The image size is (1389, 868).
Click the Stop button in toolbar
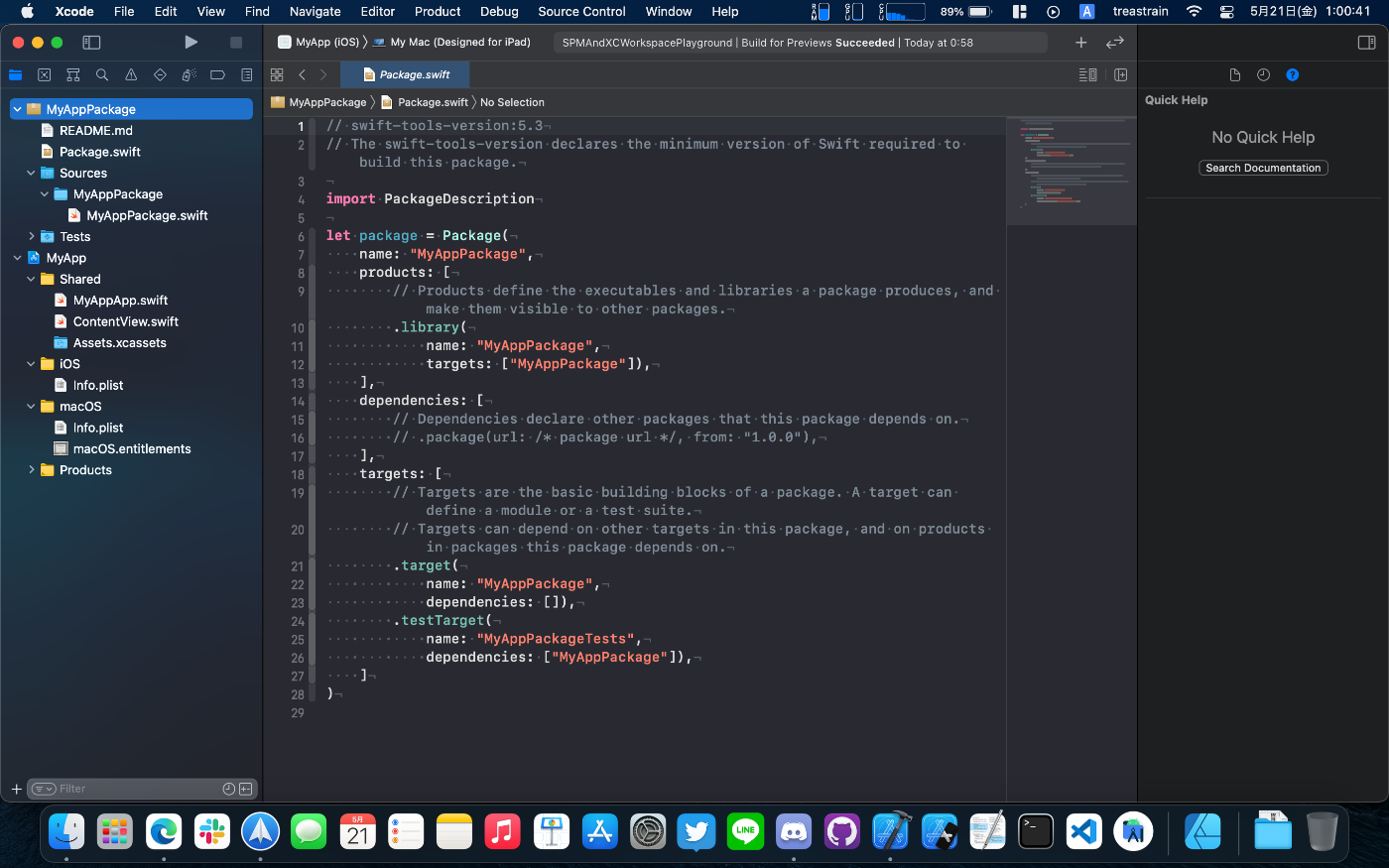coord(236,42)
